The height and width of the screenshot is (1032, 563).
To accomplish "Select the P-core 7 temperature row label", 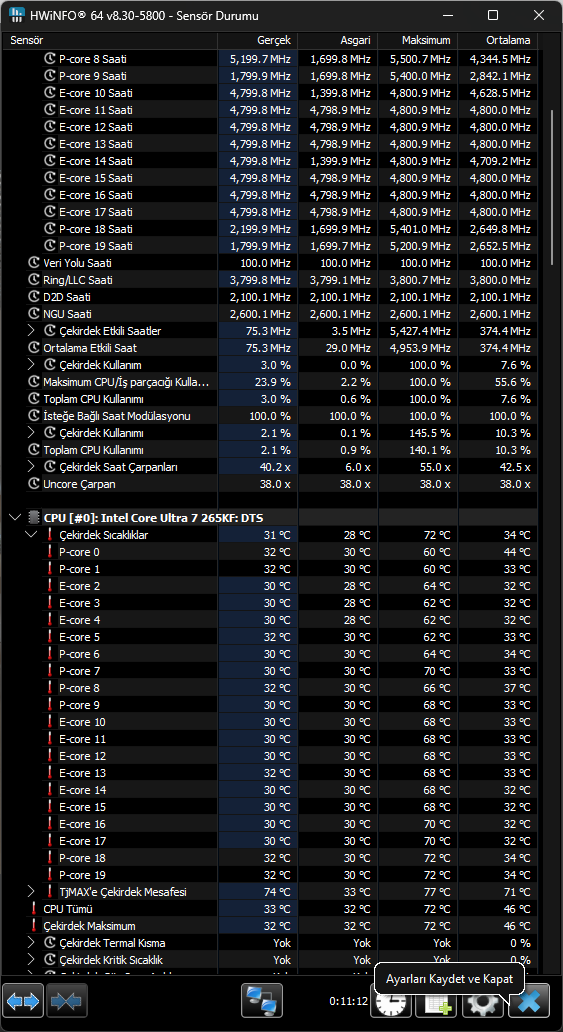I will (x=79, y=671).
